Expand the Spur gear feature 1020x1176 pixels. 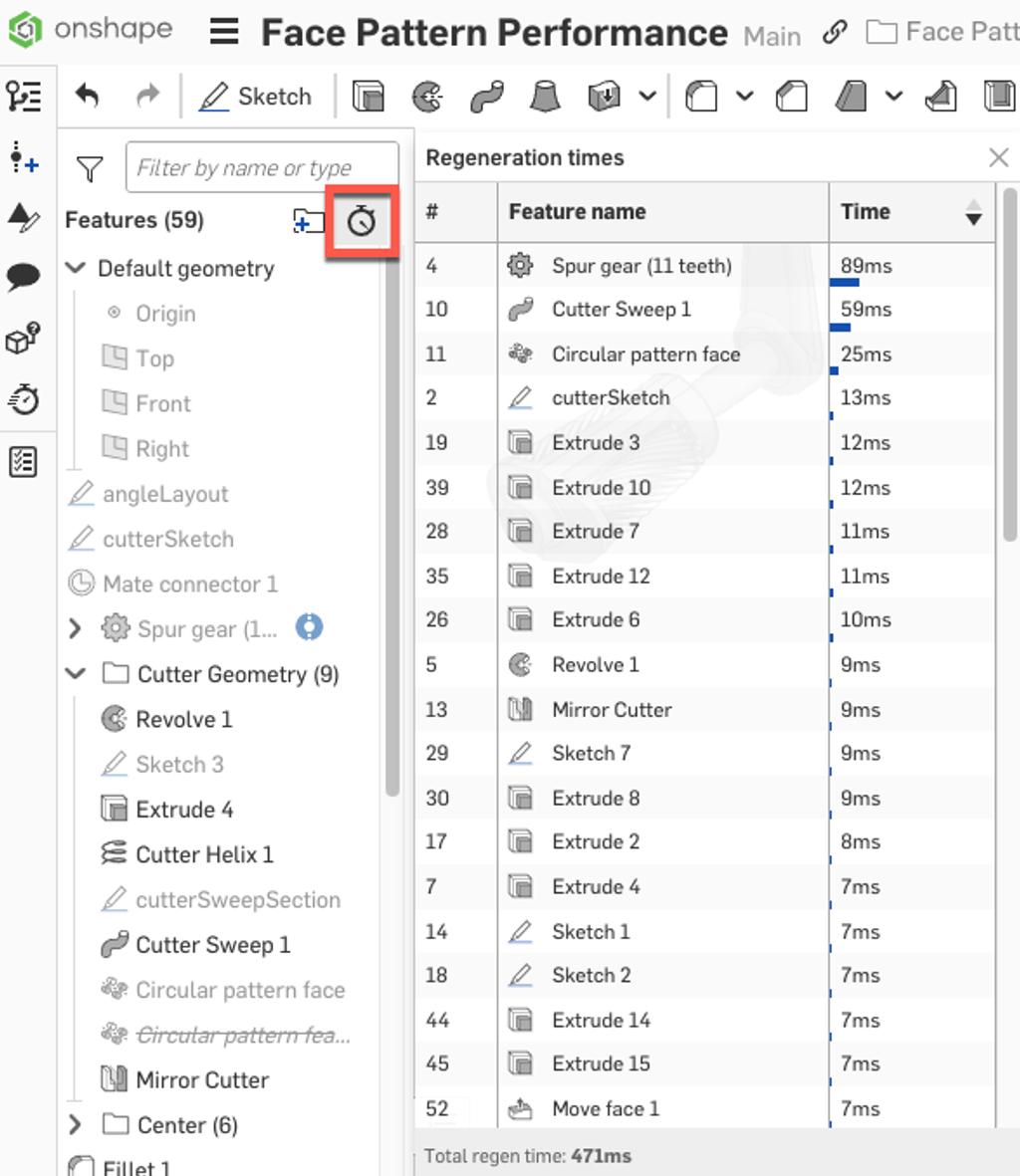point(75,628)
